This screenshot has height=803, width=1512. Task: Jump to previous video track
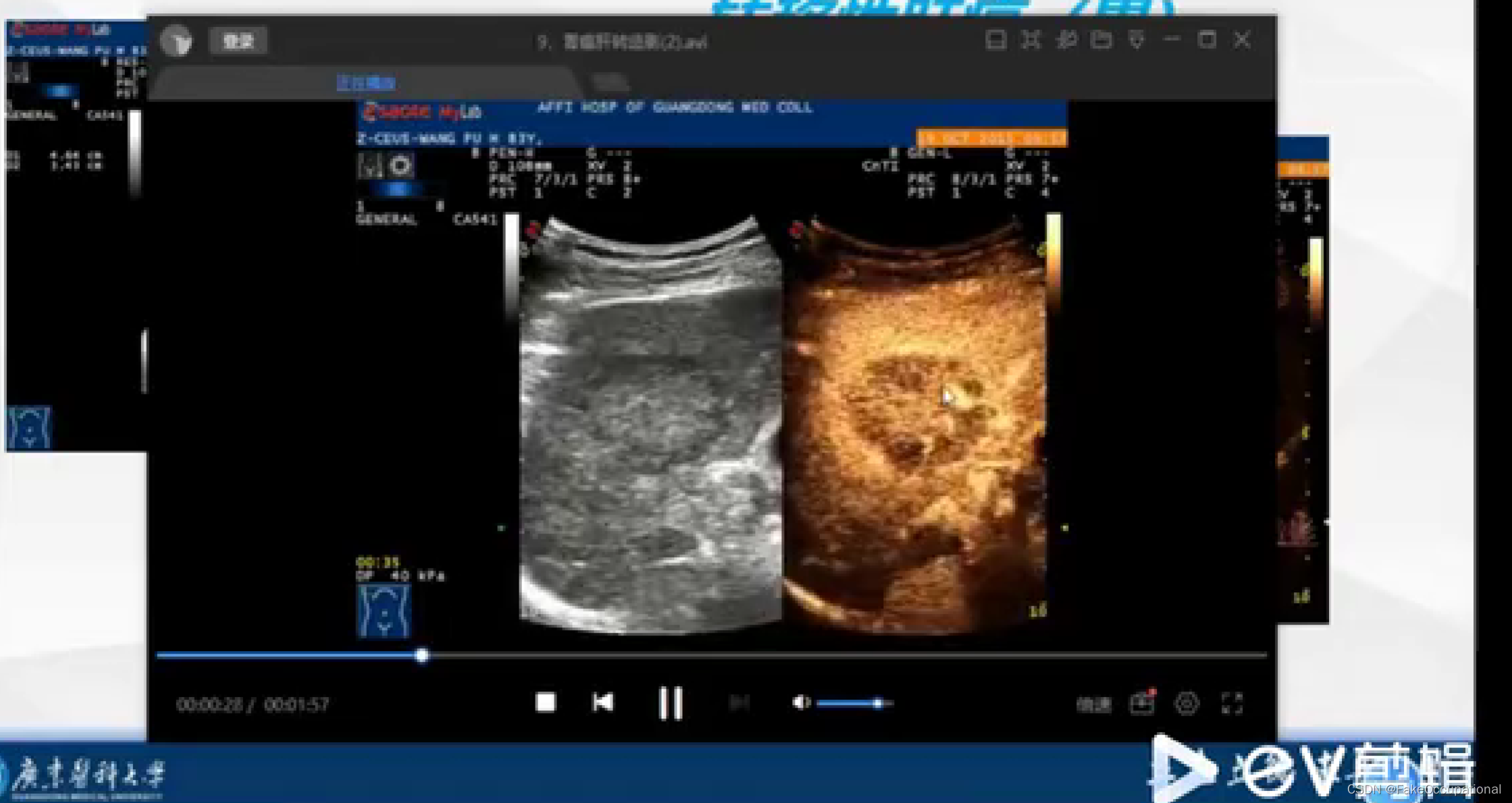pos(602,703)
